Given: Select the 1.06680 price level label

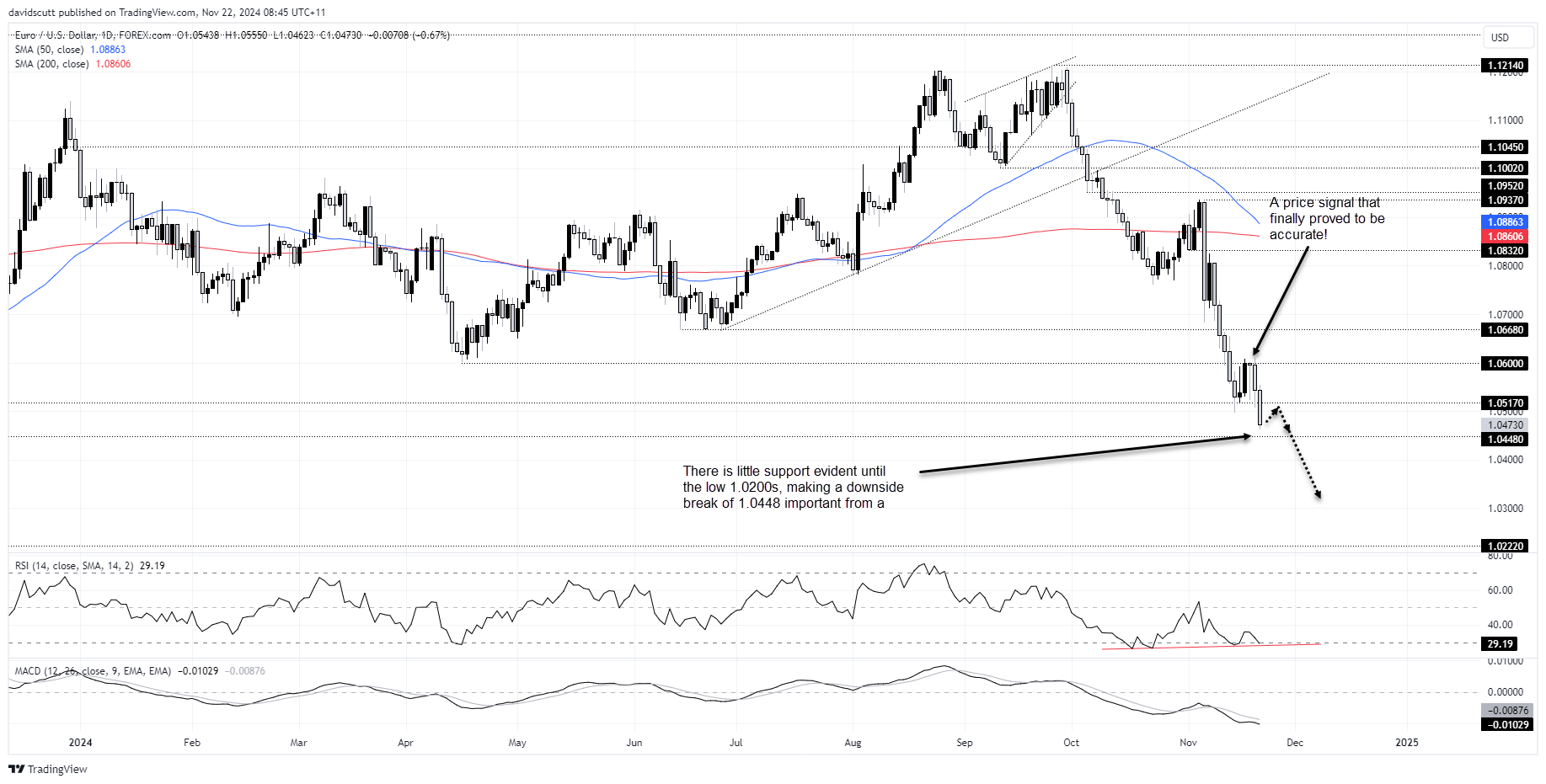Looking at the screenshot, I should (x=1506, y=330).
